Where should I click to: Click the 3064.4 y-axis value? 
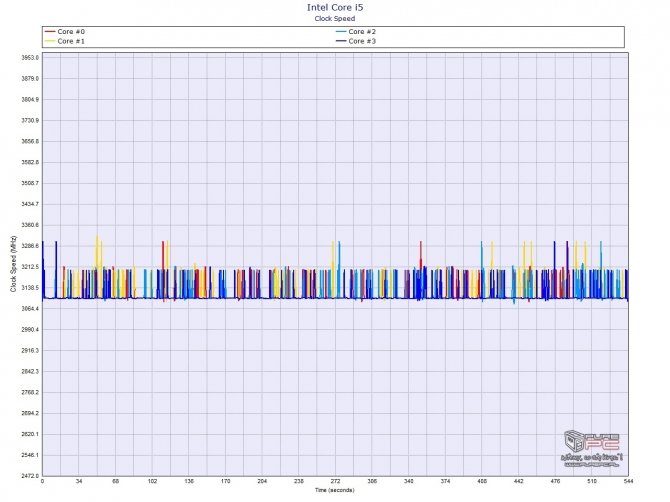pos(30,309)
